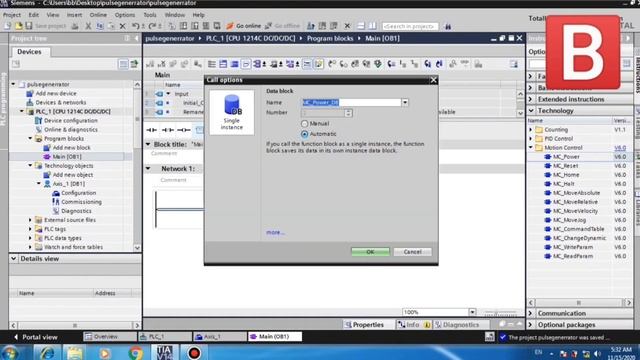Click the Cut scissors icon in toolbar

[88, 26]
